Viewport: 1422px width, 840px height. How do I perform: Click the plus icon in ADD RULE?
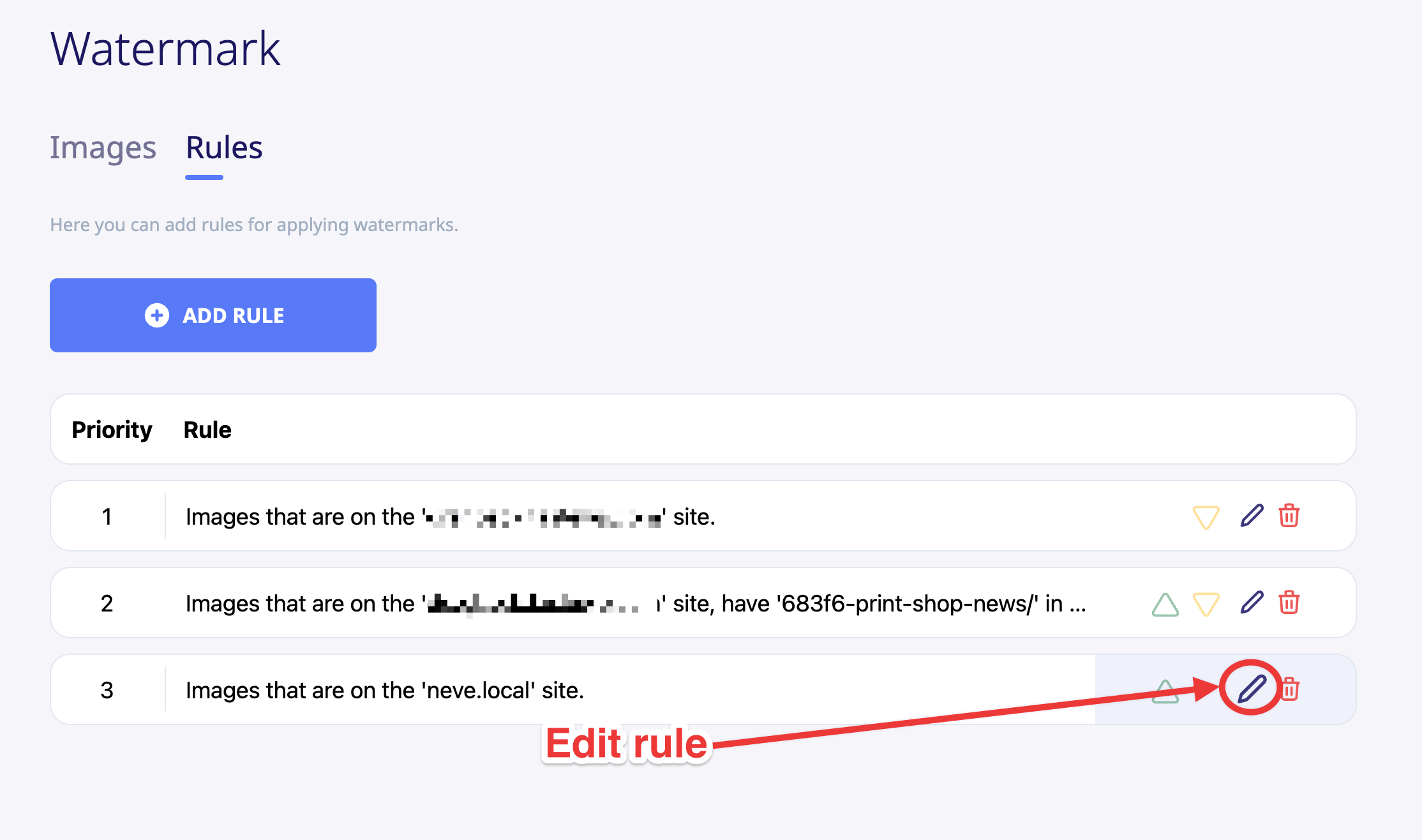point(157,315)
